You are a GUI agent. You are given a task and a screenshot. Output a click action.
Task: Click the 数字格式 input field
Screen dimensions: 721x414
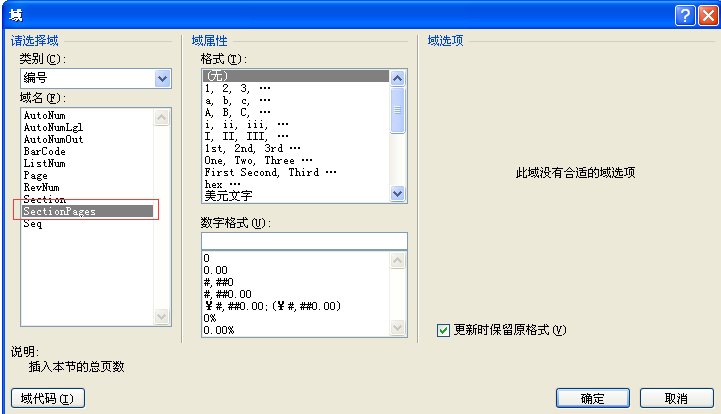[304, 241]
